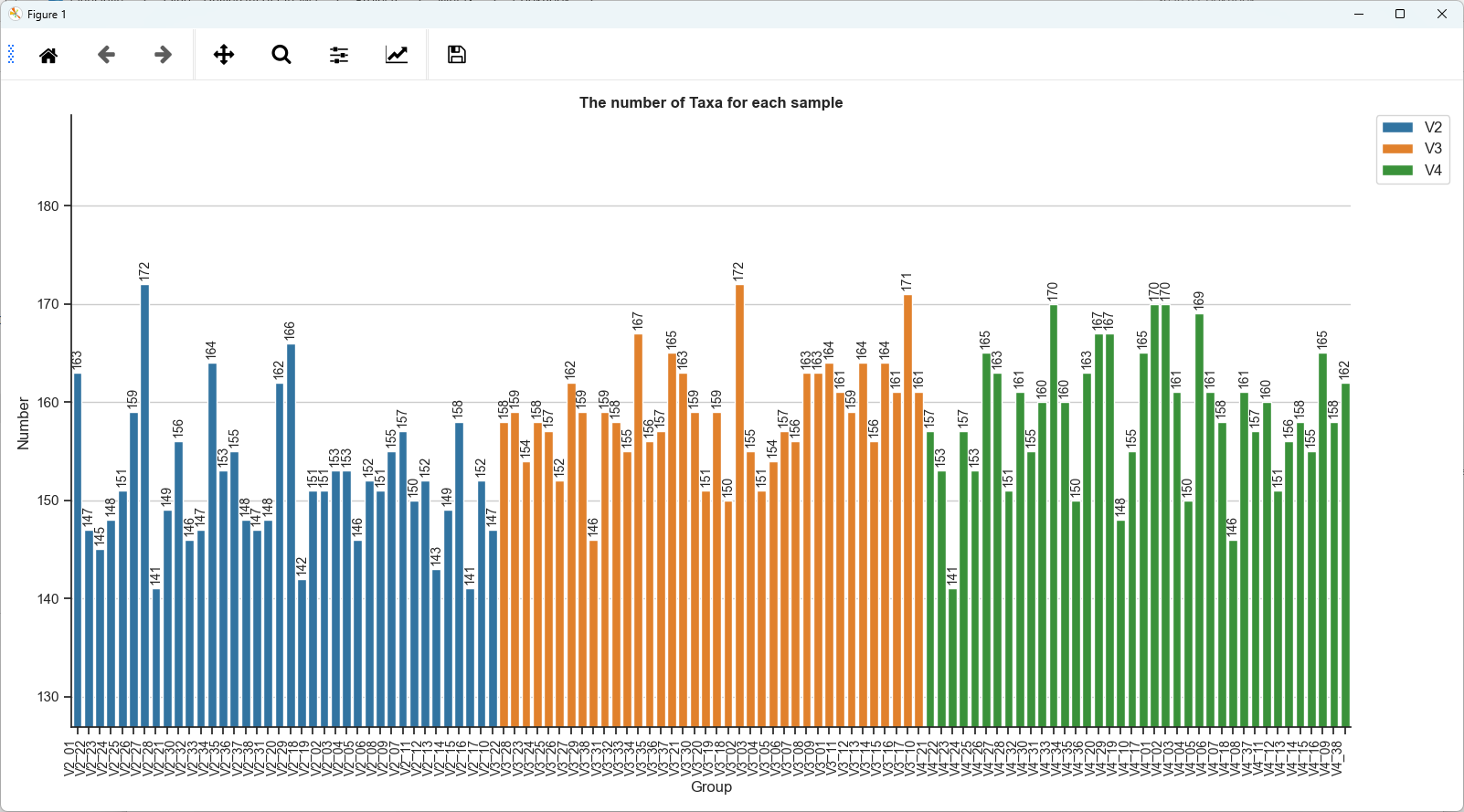The height and width of the screenshot is (812, 1464).
Task: Select the V4 legend label text
Action: [1433, 171]
